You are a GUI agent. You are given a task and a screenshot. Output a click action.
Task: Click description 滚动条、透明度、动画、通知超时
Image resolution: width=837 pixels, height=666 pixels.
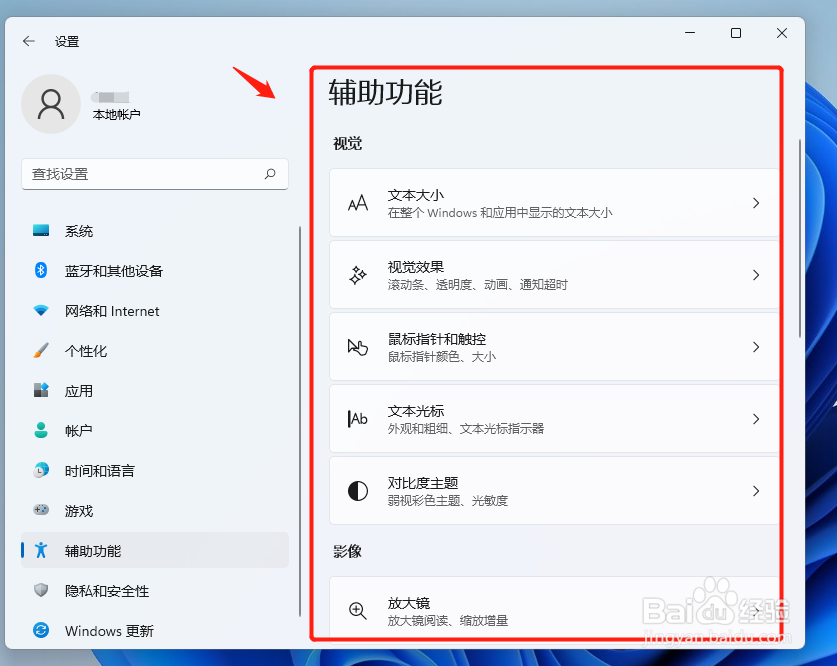click(477, 284)
